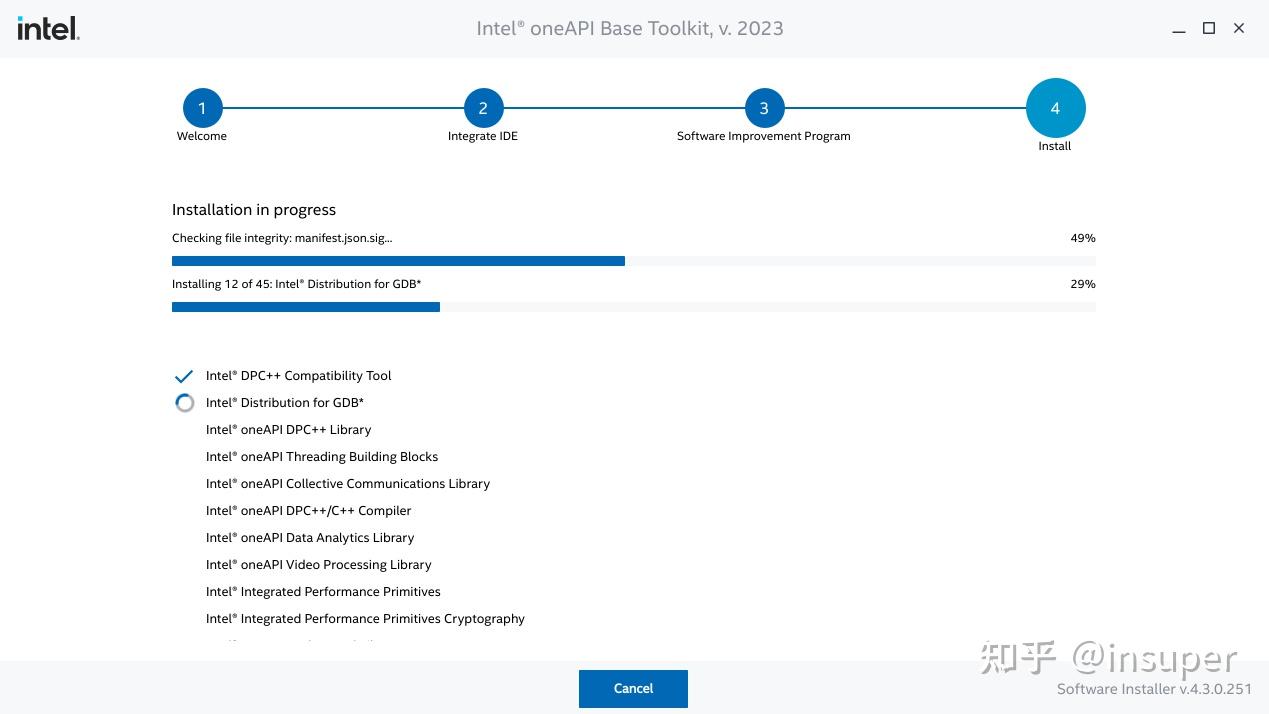Click the Integrate IDE step label

point(483,136)
